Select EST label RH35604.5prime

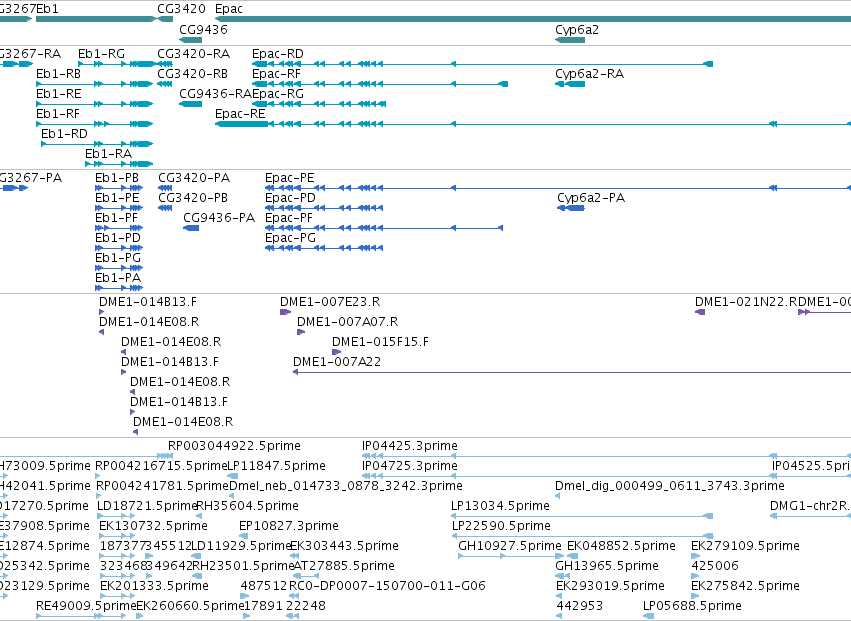pos(247,506)
